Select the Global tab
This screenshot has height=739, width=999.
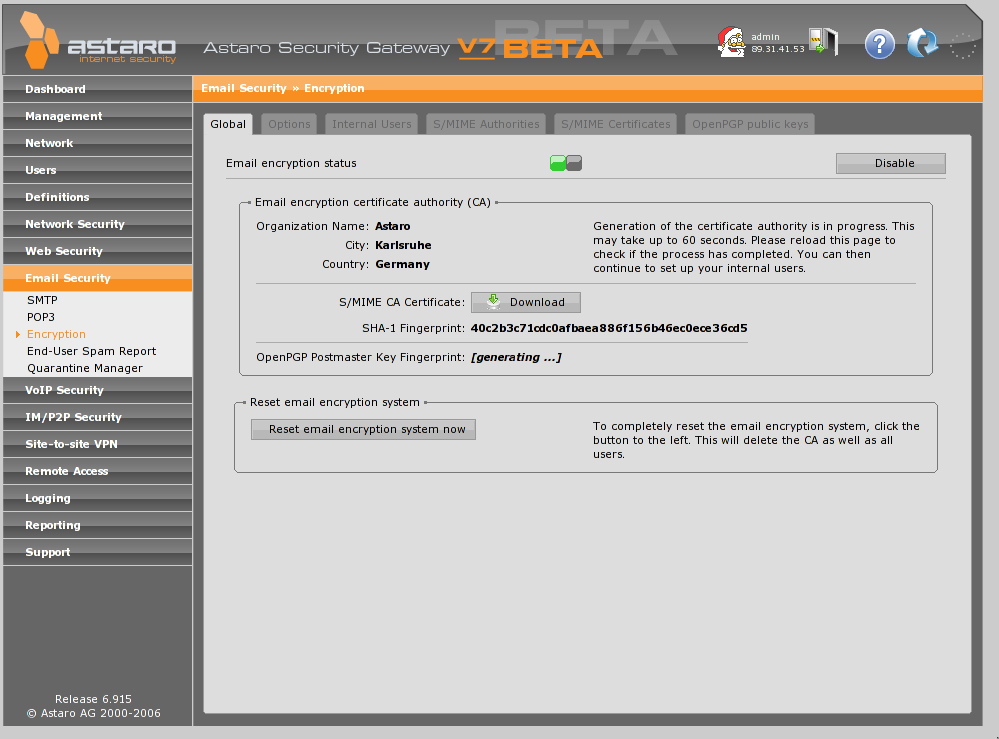point(228,124)
